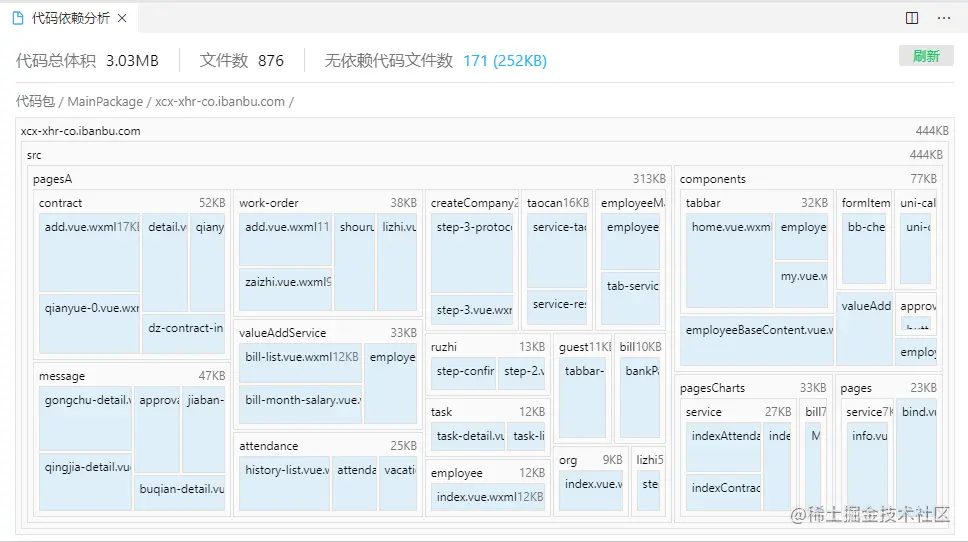
Task: Select the info.vu block in pages service
Action: [x=867, y=467]
